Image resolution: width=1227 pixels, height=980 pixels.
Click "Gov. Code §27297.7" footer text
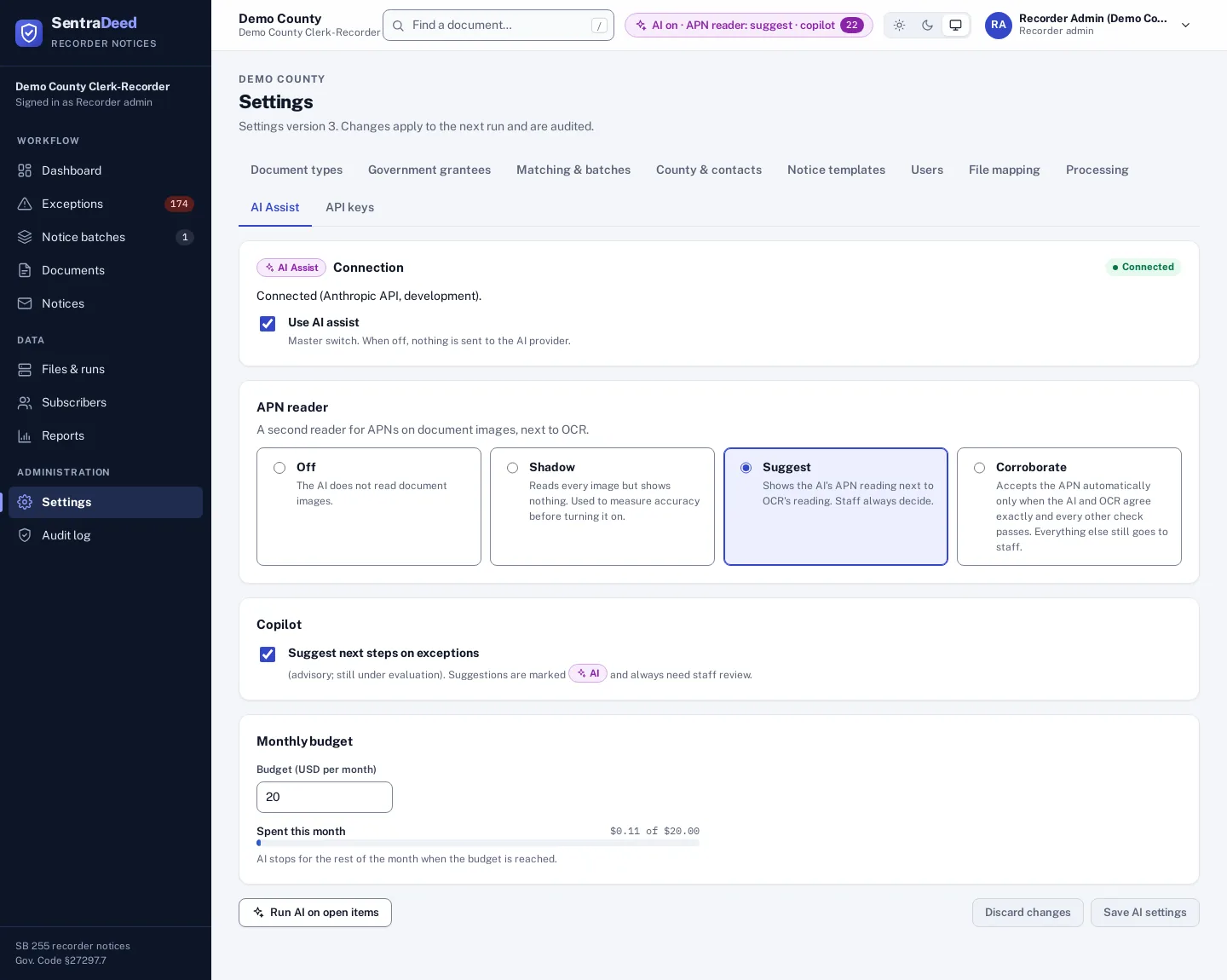pyautogui.click(x=60, y=960)
